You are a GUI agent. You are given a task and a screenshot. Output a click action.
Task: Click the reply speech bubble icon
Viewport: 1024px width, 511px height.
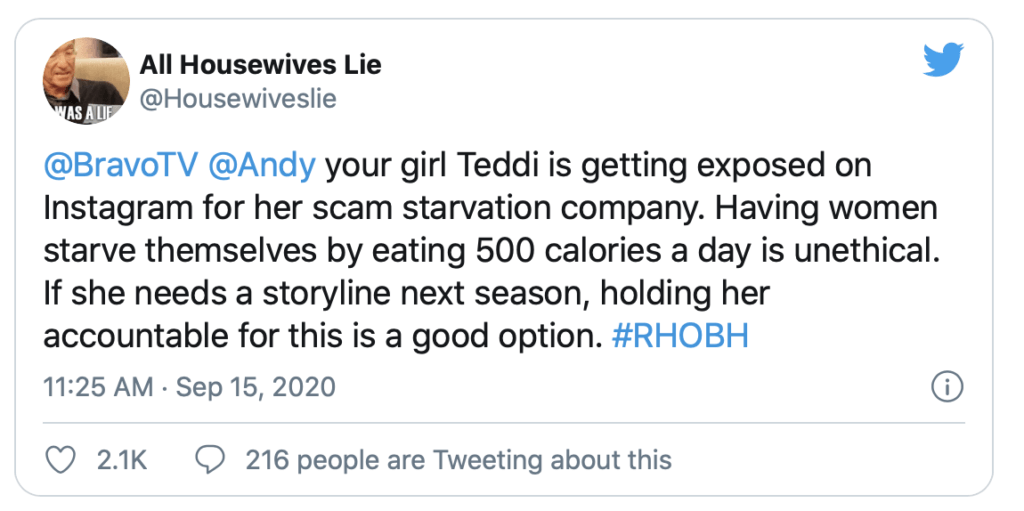[x=210, y=460]
